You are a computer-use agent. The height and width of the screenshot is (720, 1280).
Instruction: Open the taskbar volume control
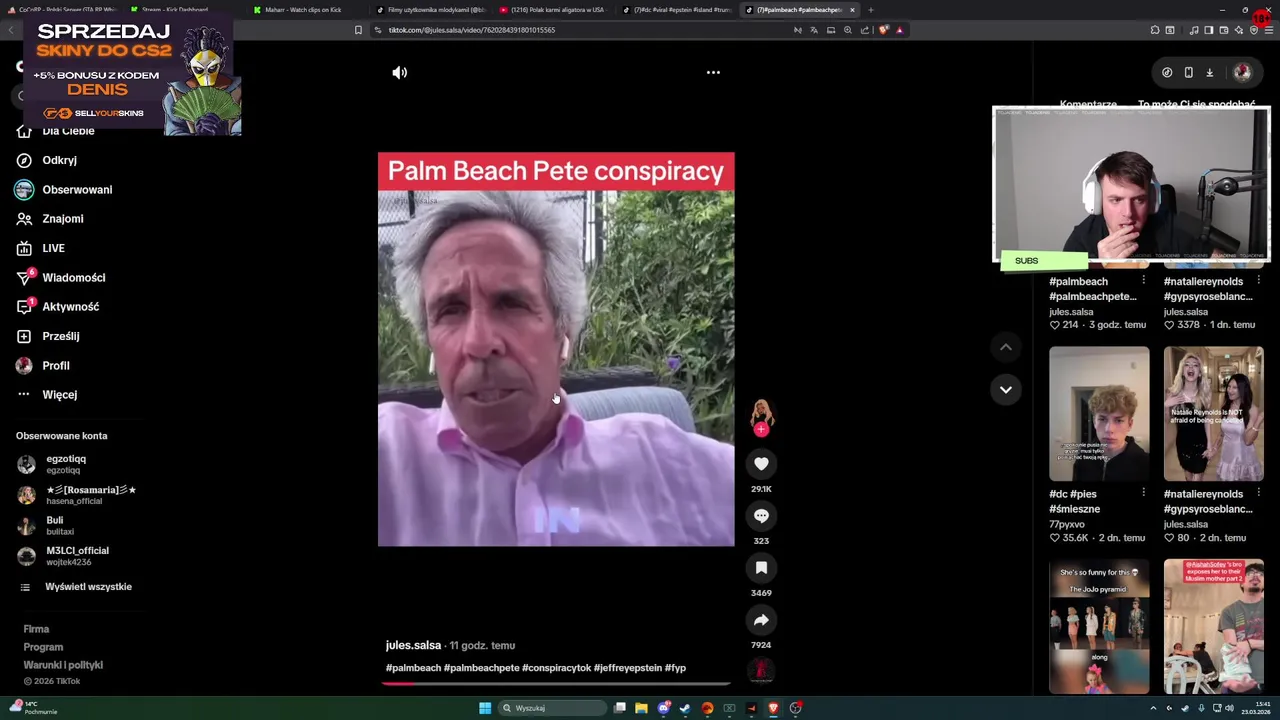tap(1229, 708)
